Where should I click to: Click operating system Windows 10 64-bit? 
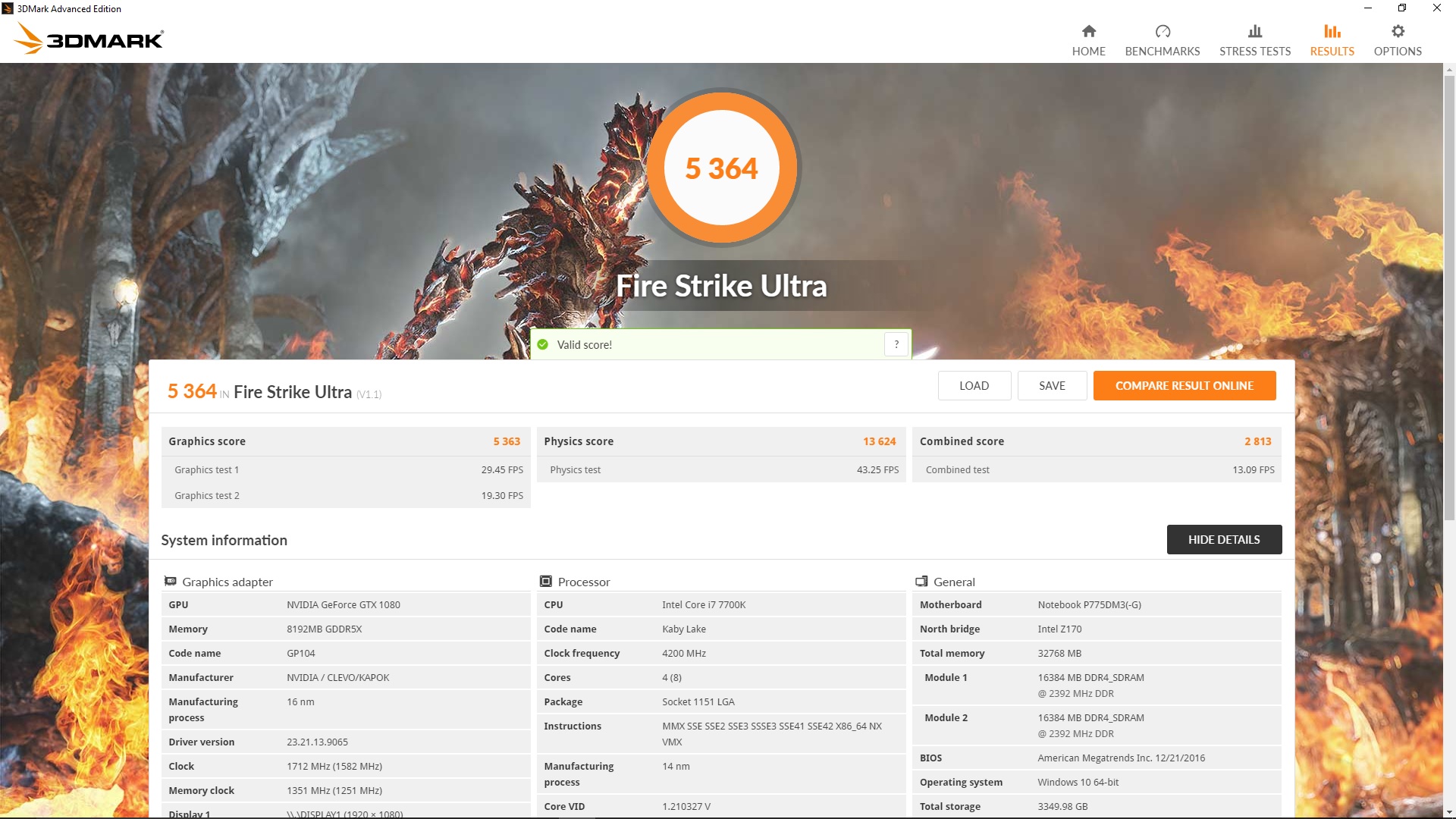coord(1078,782)
